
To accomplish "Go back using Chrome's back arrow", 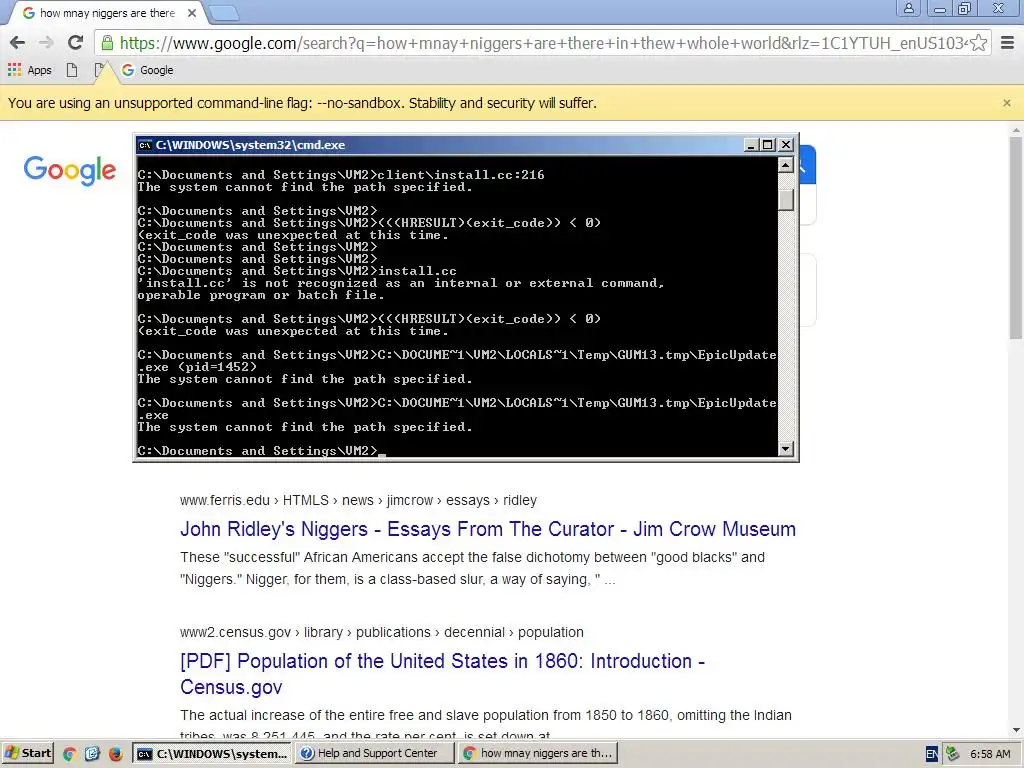I will [18, 43].
